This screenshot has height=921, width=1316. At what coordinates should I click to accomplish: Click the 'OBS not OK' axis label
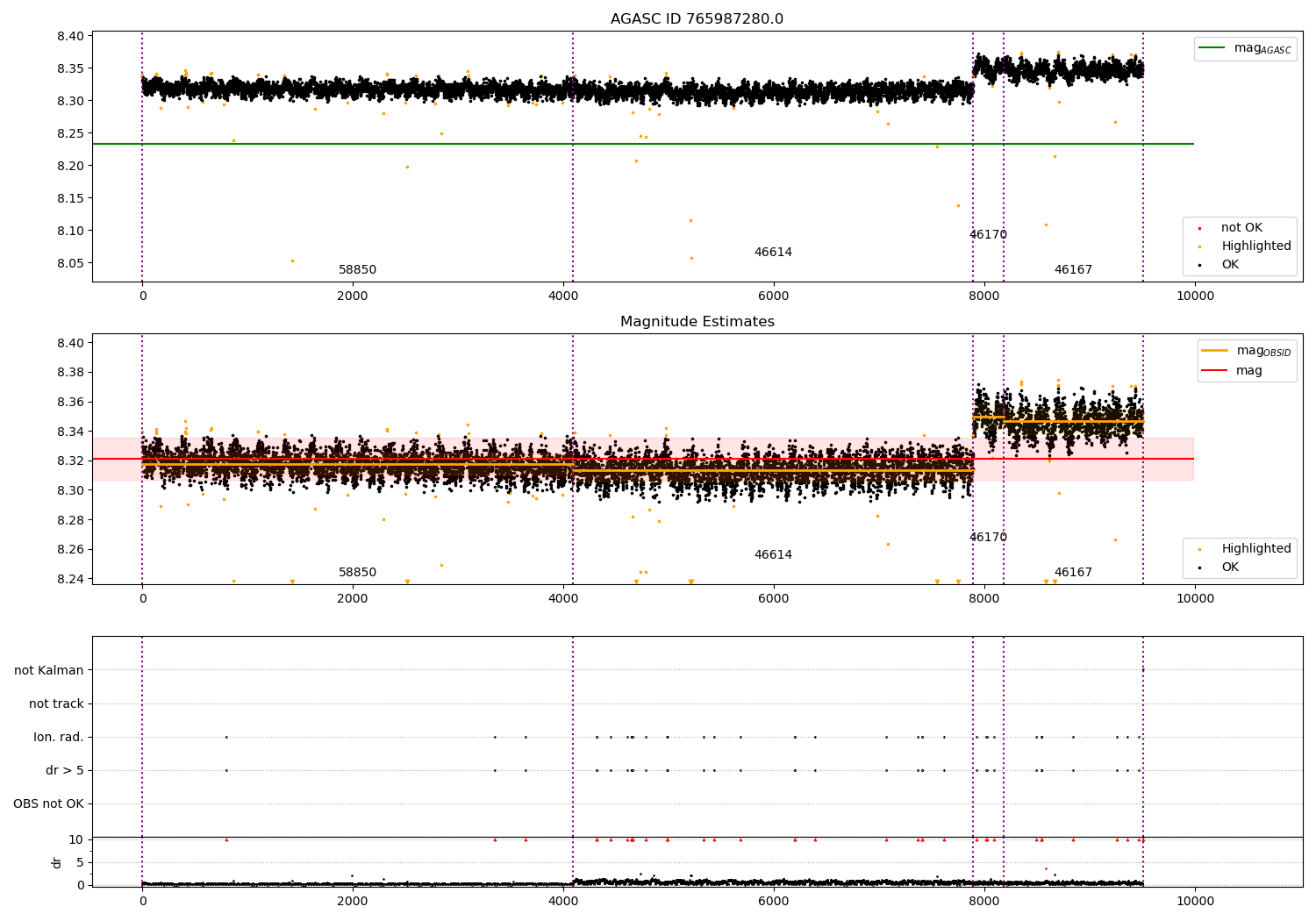[x=49, y=804]
